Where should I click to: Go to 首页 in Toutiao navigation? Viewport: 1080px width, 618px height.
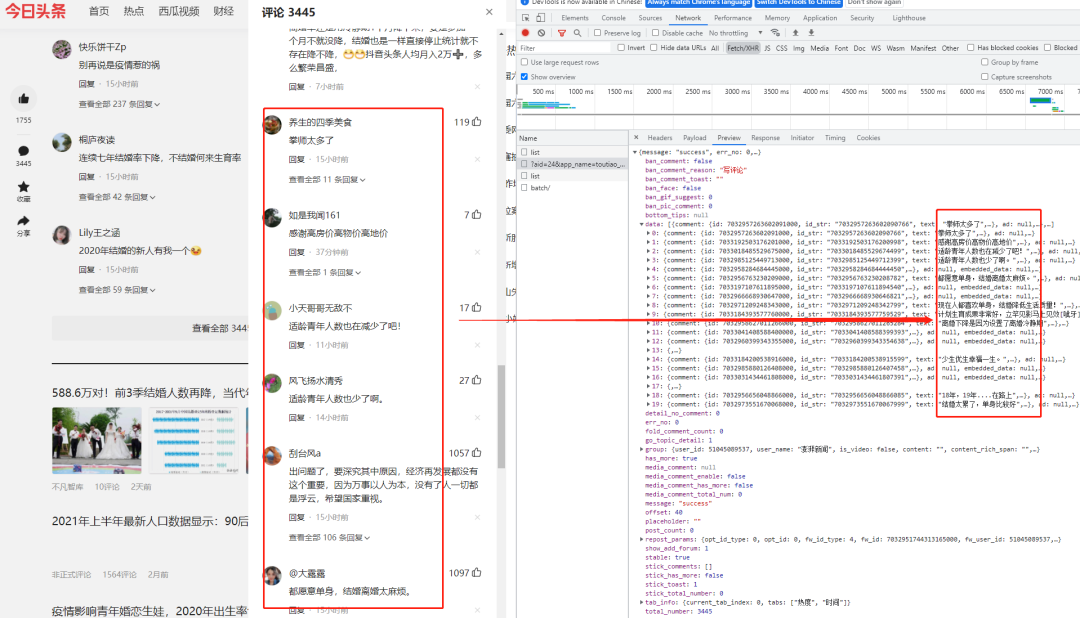click(x=99, y=11)
